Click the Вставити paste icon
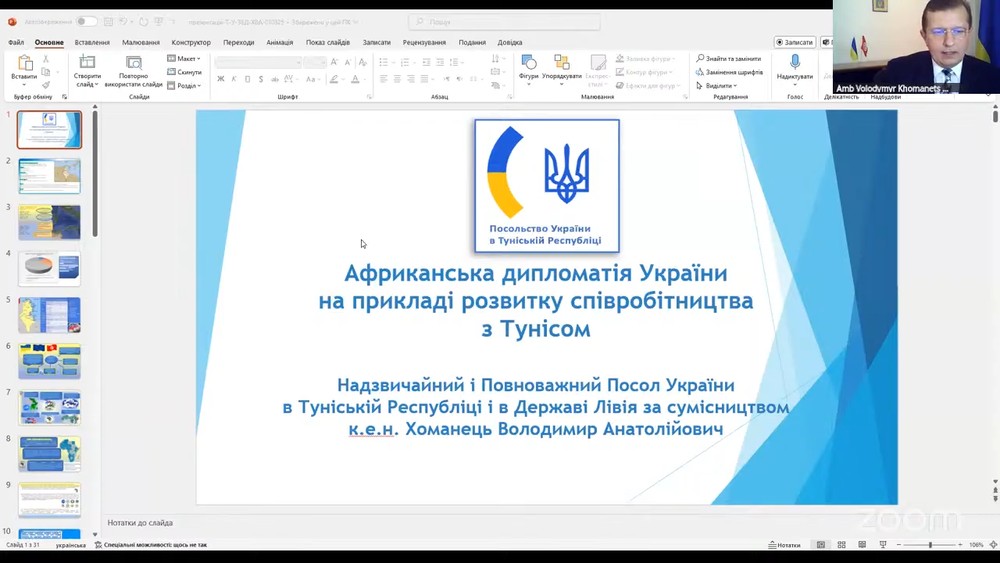 (24, 63)
